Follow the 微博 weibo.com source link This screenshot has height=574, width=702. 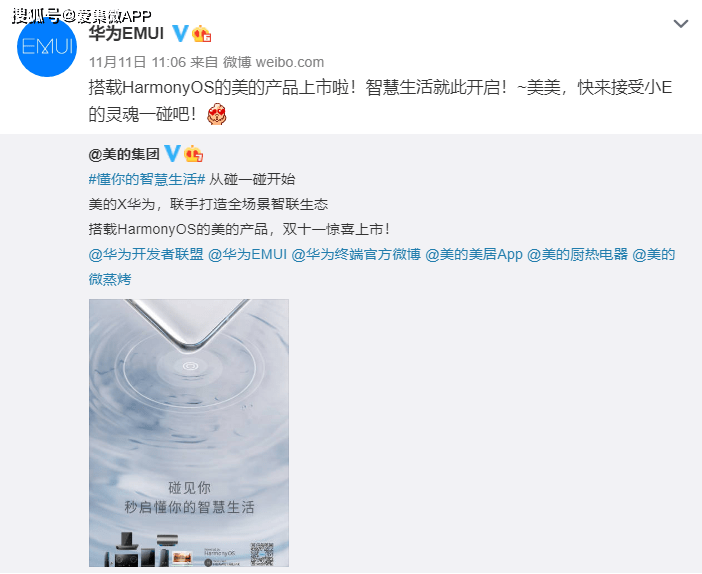point(273,62)
